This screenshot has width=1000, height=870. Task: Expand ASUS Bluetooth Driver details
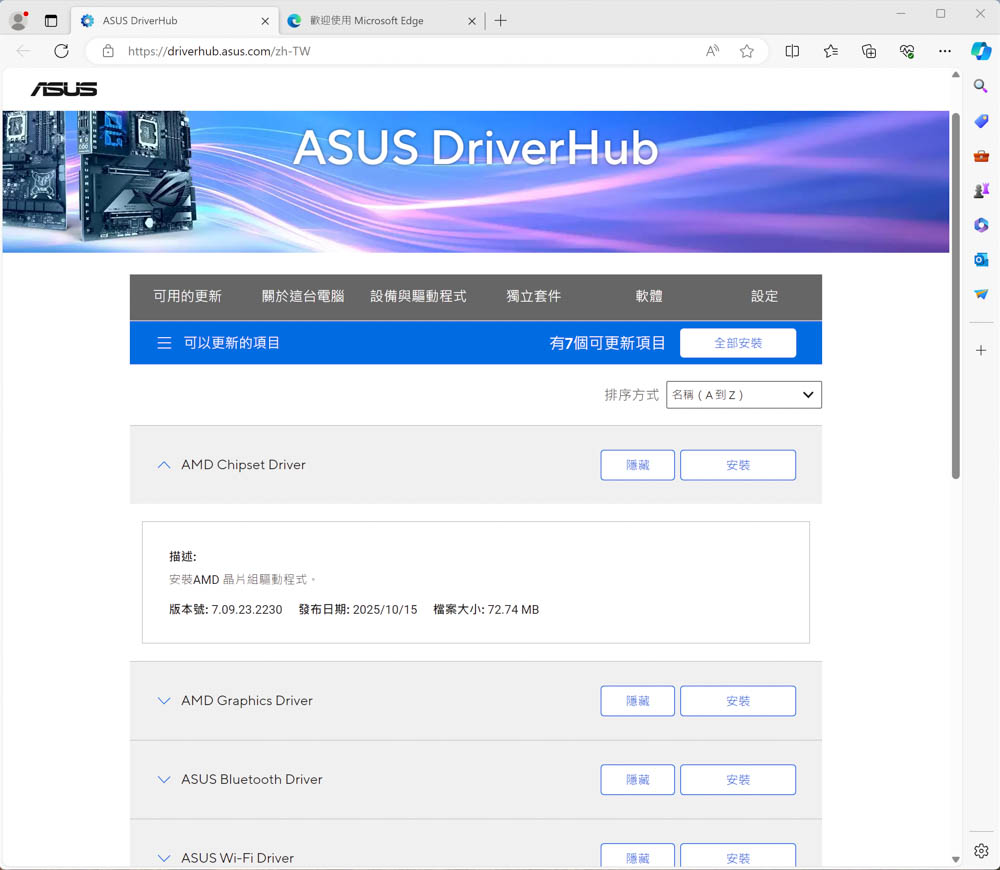[x=164, y=780]
